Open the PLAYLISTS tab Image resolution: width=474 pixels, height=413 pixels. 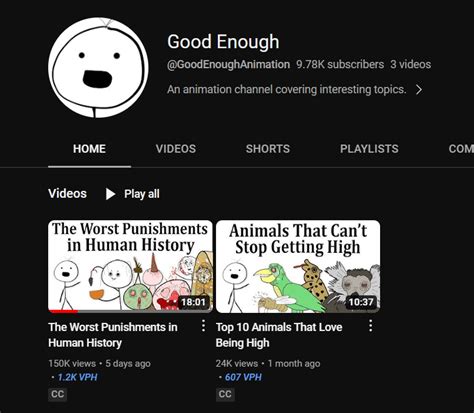click(x=369, y=149)
